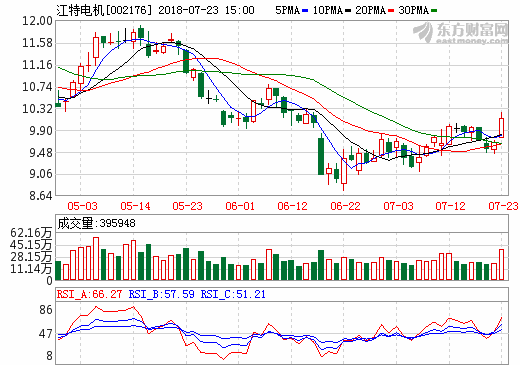Select the 05-03 date marker
This screenshot has width=520, height=365.
82,206
